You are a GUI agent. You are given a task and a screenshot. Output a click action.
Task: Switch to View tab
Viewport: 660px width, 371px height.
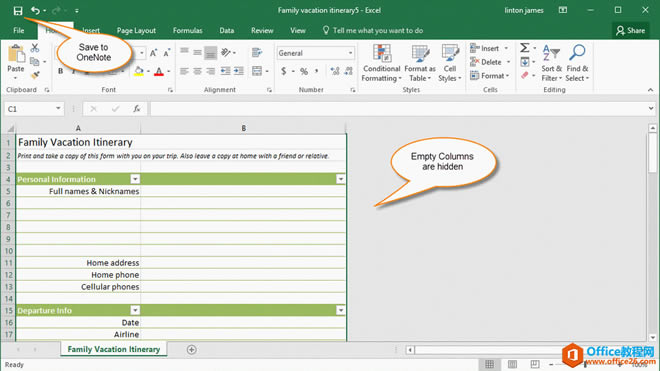(x=298, y=30)
